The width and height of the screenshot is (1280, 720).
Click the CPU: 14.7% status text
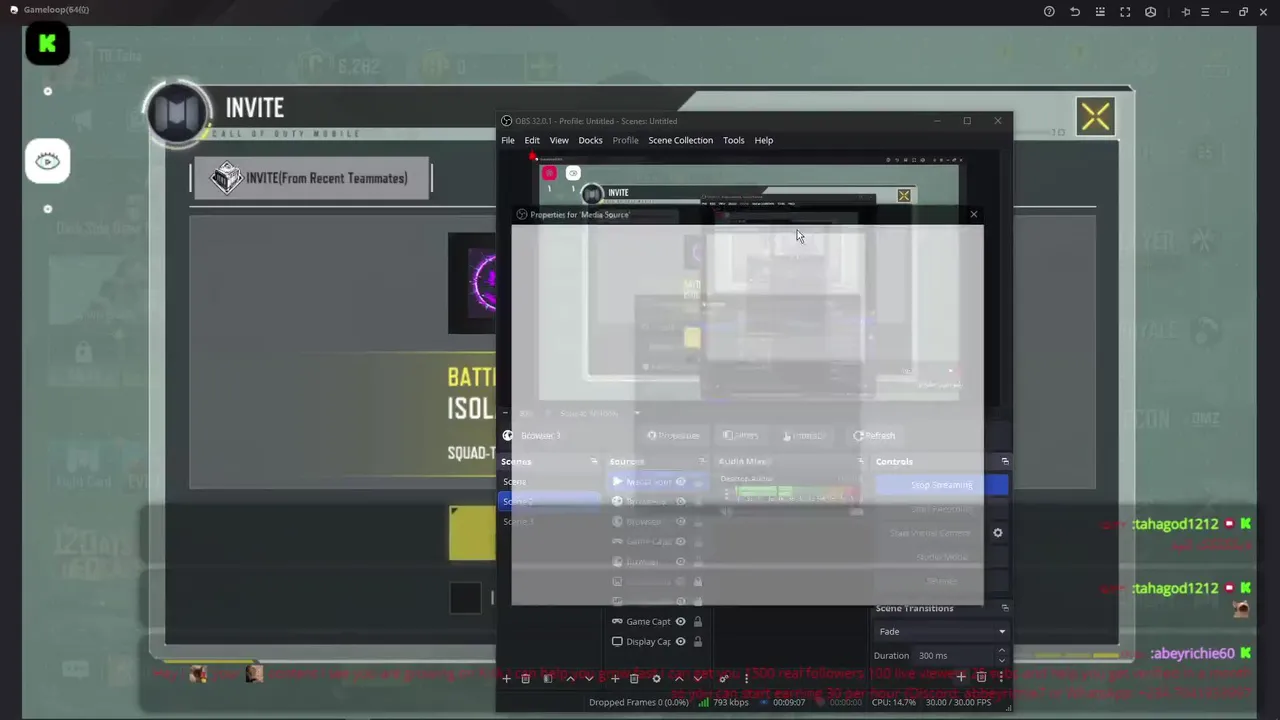pos(894,702)
